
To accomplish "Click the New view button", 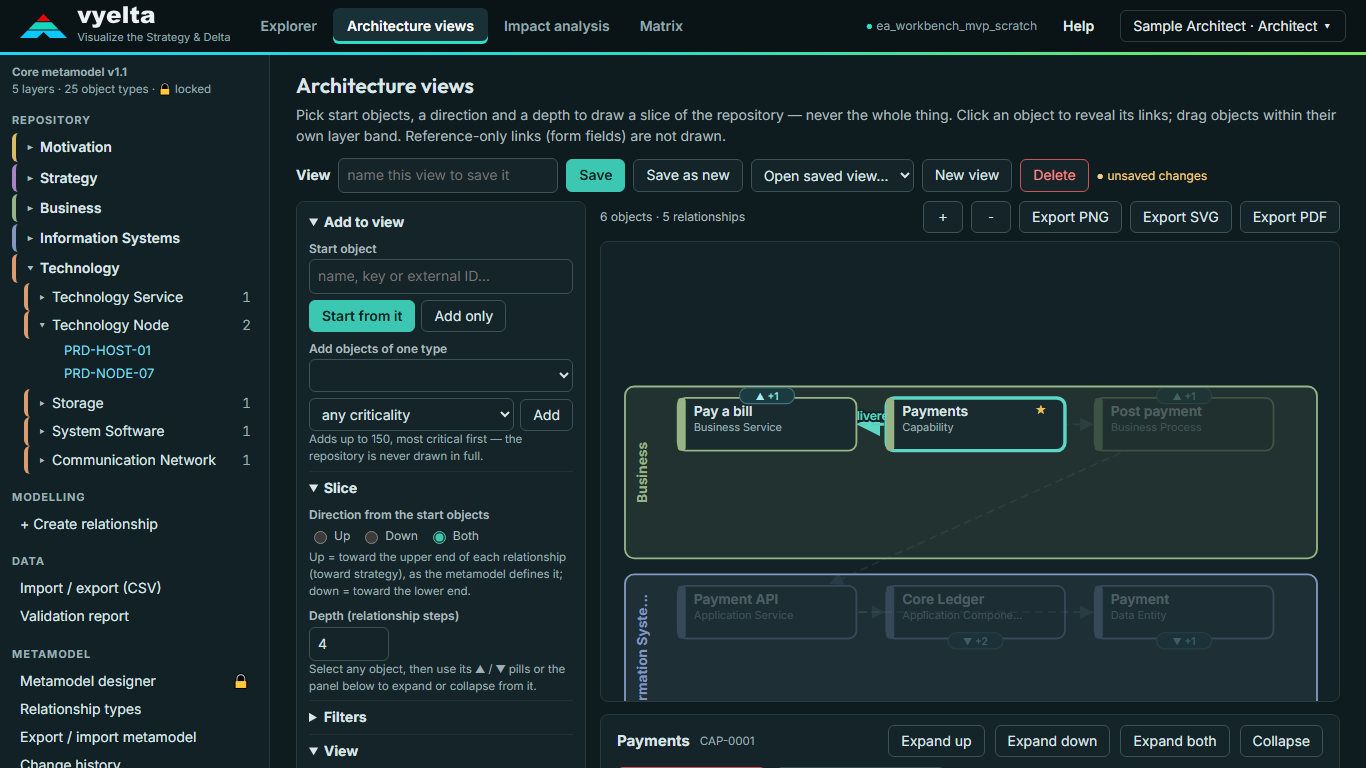I will (967, 175).
